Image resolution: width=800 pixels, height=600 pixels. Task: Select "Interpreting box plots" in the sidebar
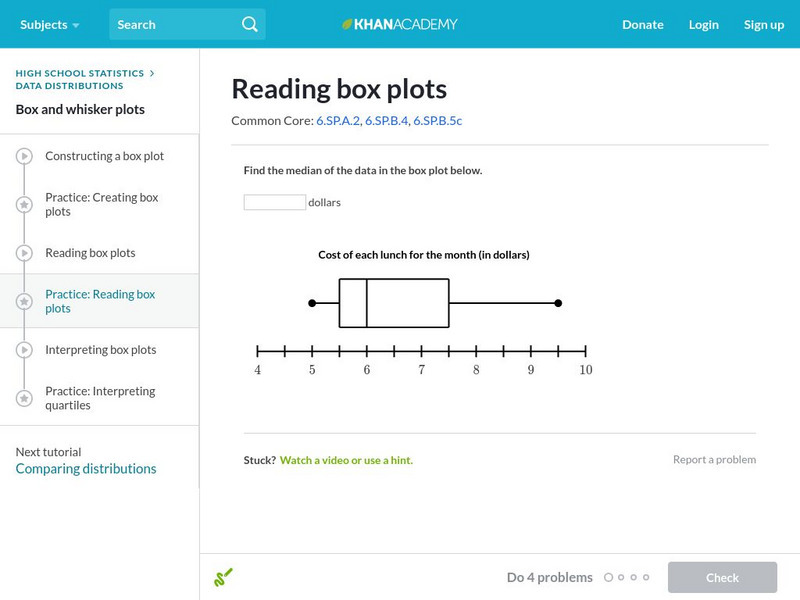click(x=100, y=350)
